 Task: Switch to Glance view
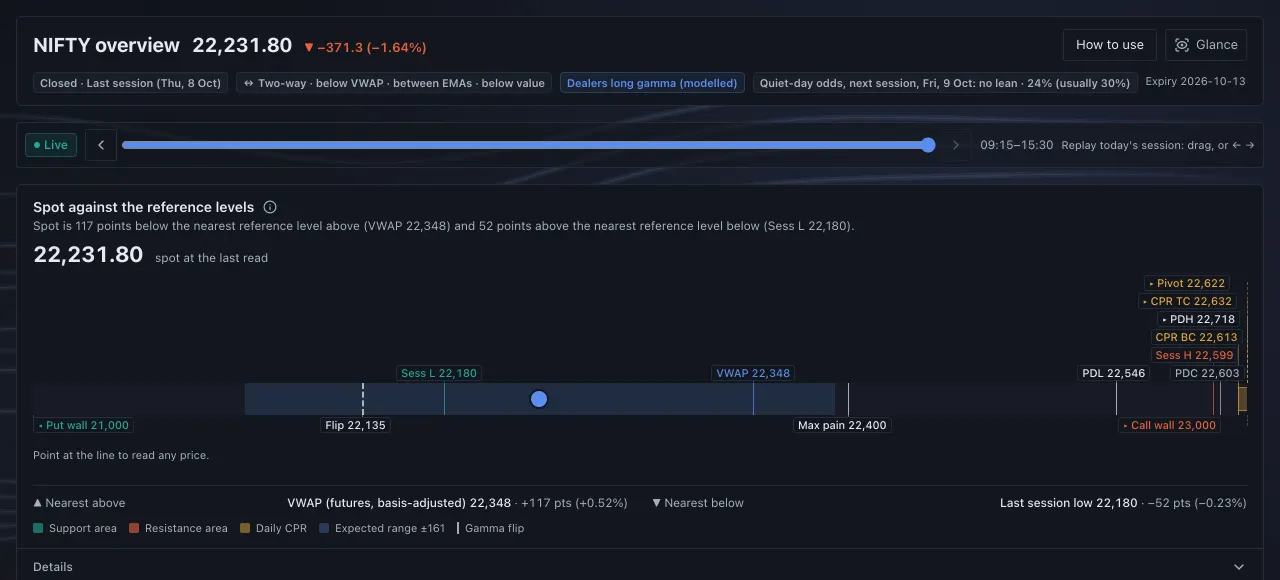click(x=1206, y=45)
